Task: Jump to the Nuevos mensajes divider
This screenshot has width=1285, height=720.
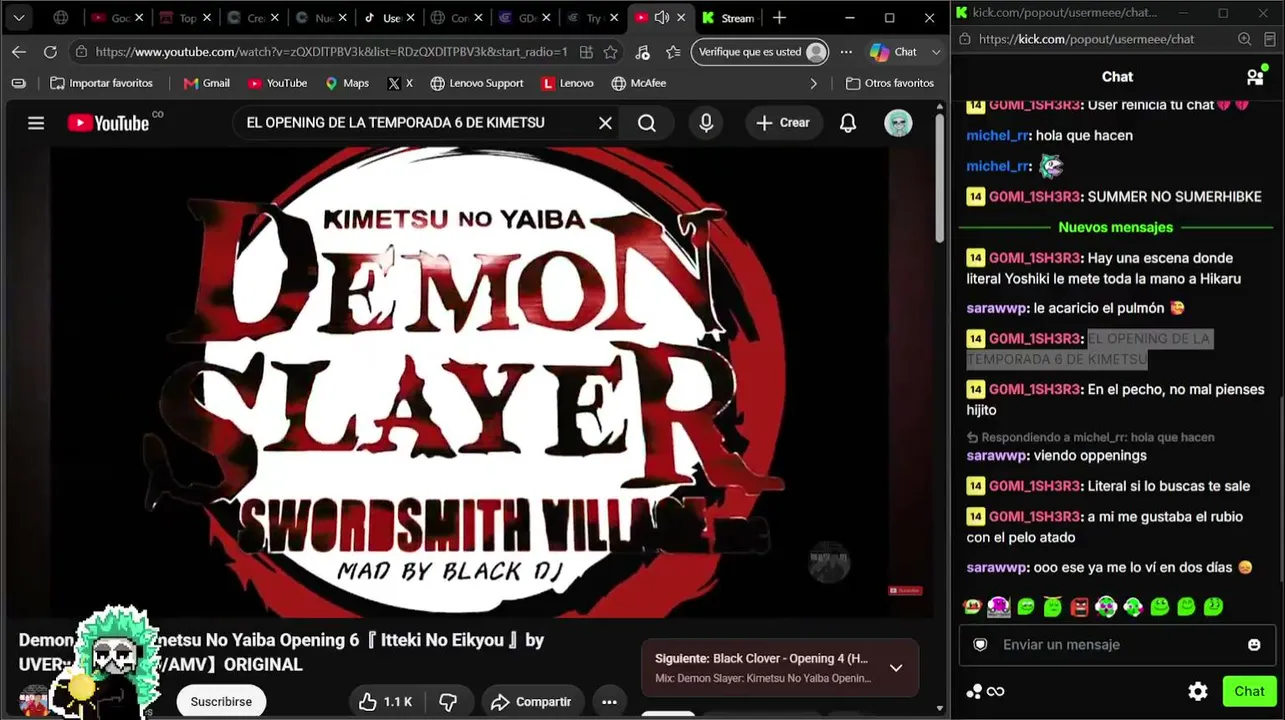Action: tap(1115, 227)
